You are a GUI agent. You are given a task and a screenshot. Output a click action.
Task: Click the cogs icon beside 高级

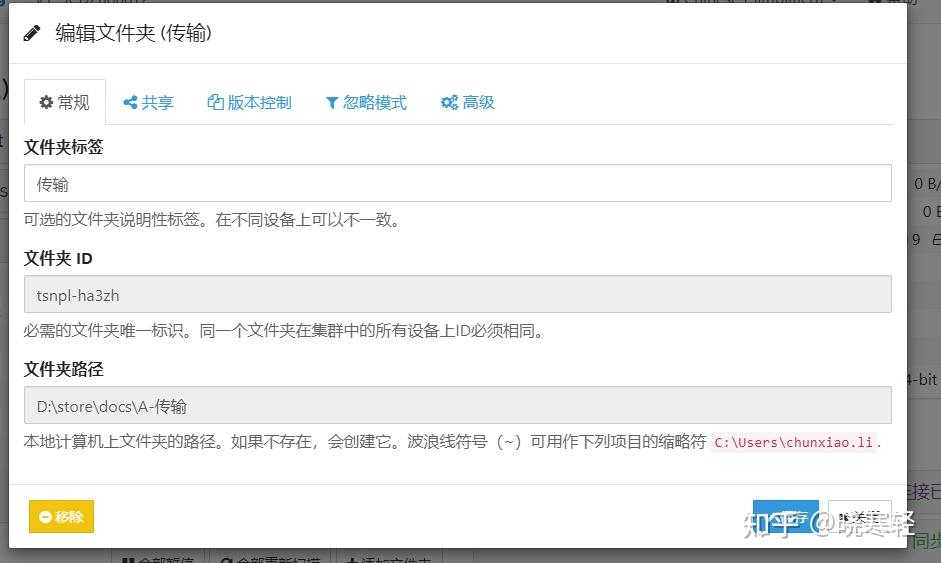tap(449, 103)
